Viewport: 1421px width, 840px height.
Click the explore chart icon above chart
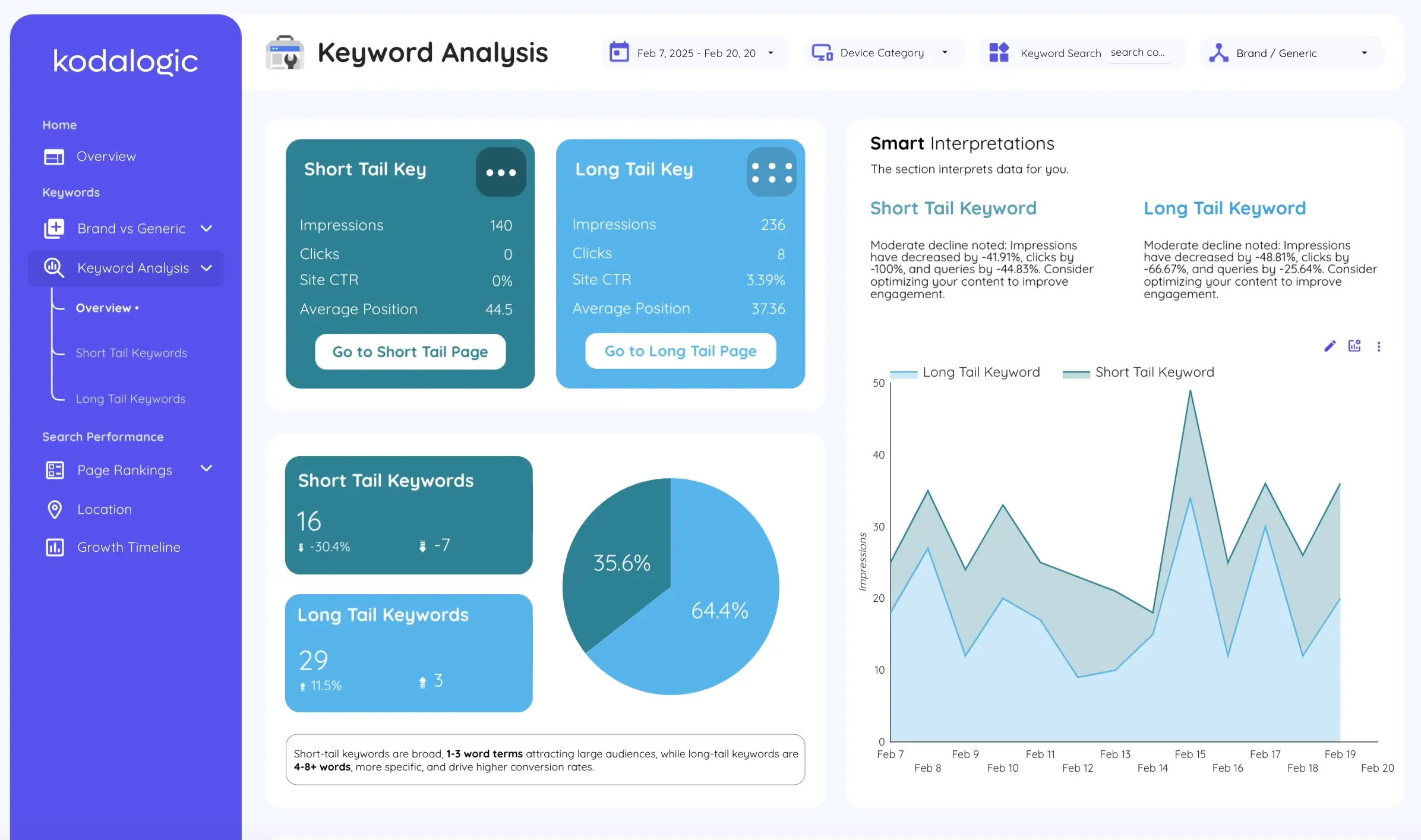[1354, 346]
